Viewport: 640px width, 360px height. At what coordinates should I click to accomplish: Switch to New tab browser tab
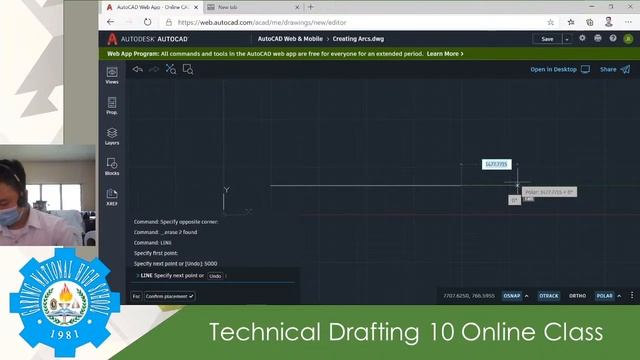(253, 7)
